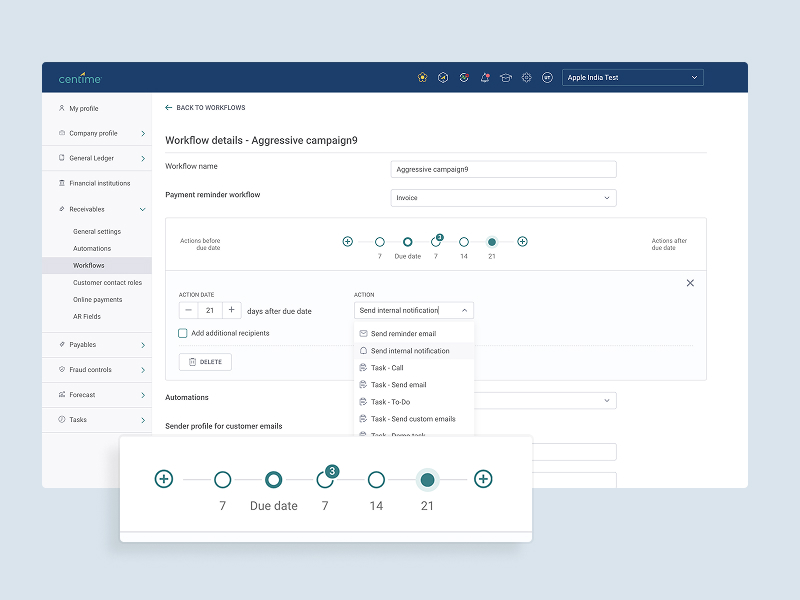Select the filled 21 days marker in workflow panel timeline
Viewport: 800px width, 600px height.
click(x=492, y=242)
